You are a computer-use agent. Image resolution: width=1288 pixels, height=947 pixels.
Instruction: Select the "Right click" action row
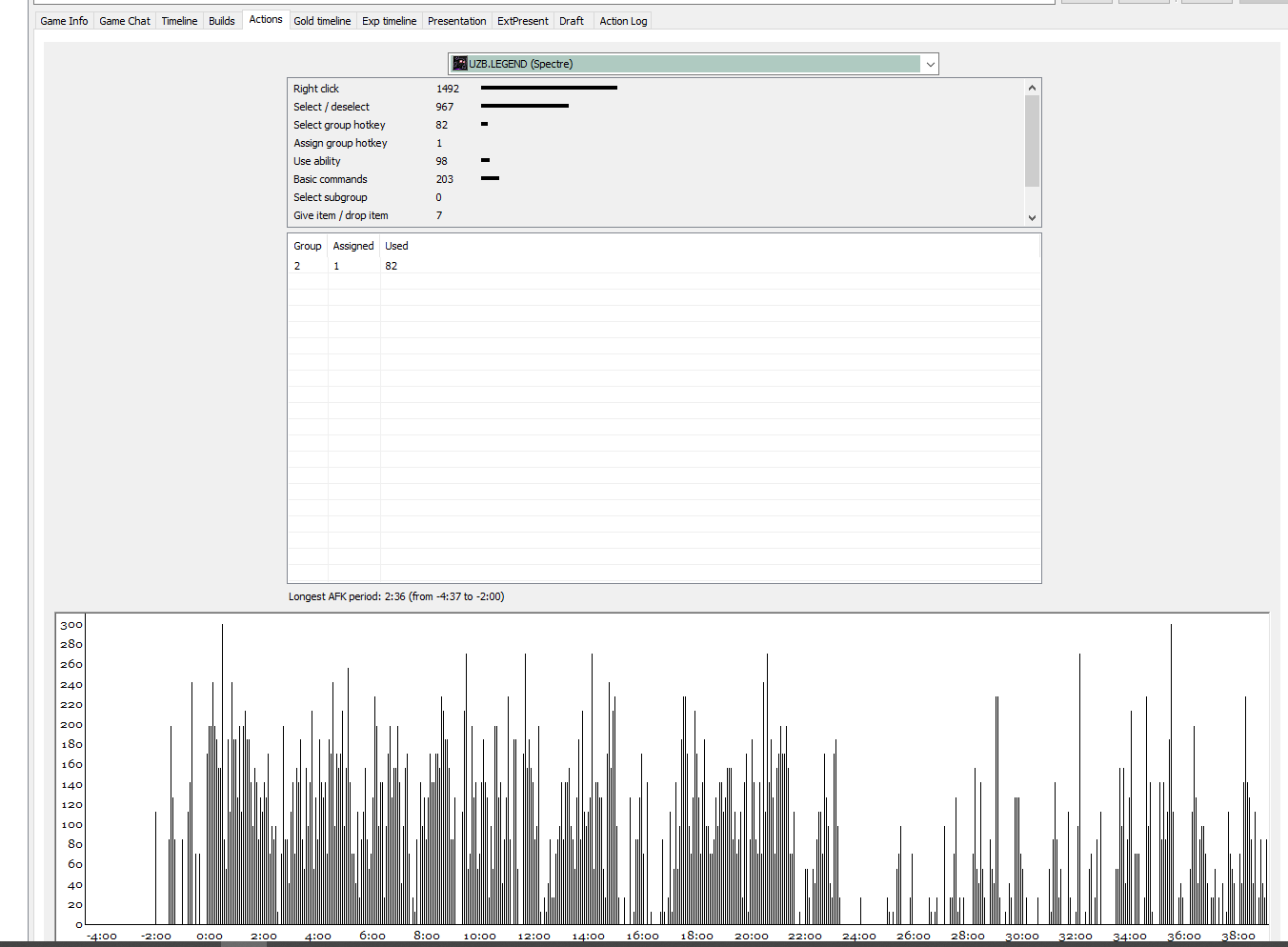(656, 89)
